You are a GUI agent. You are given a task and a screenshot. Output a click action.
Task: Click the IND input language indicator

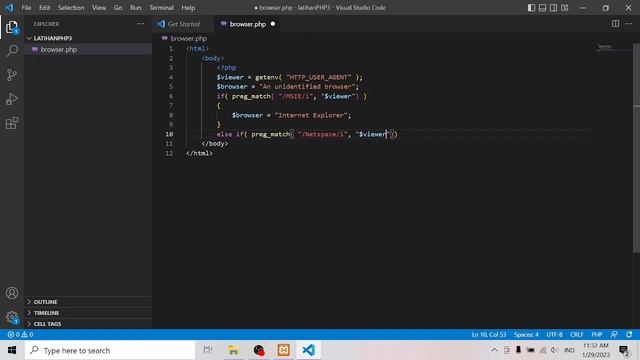(569, 350)
